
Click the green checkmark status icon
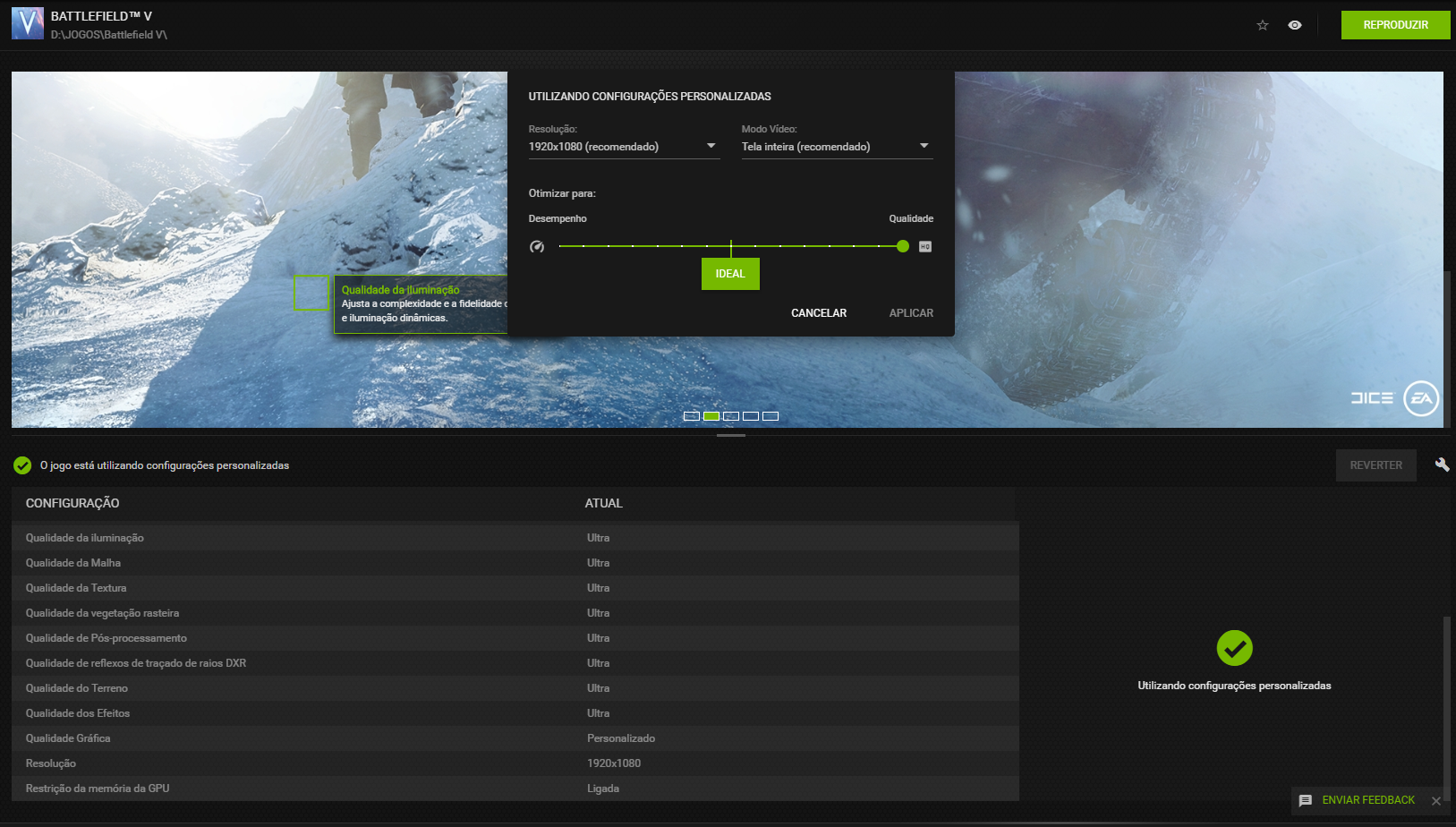[x=22, y=465]
